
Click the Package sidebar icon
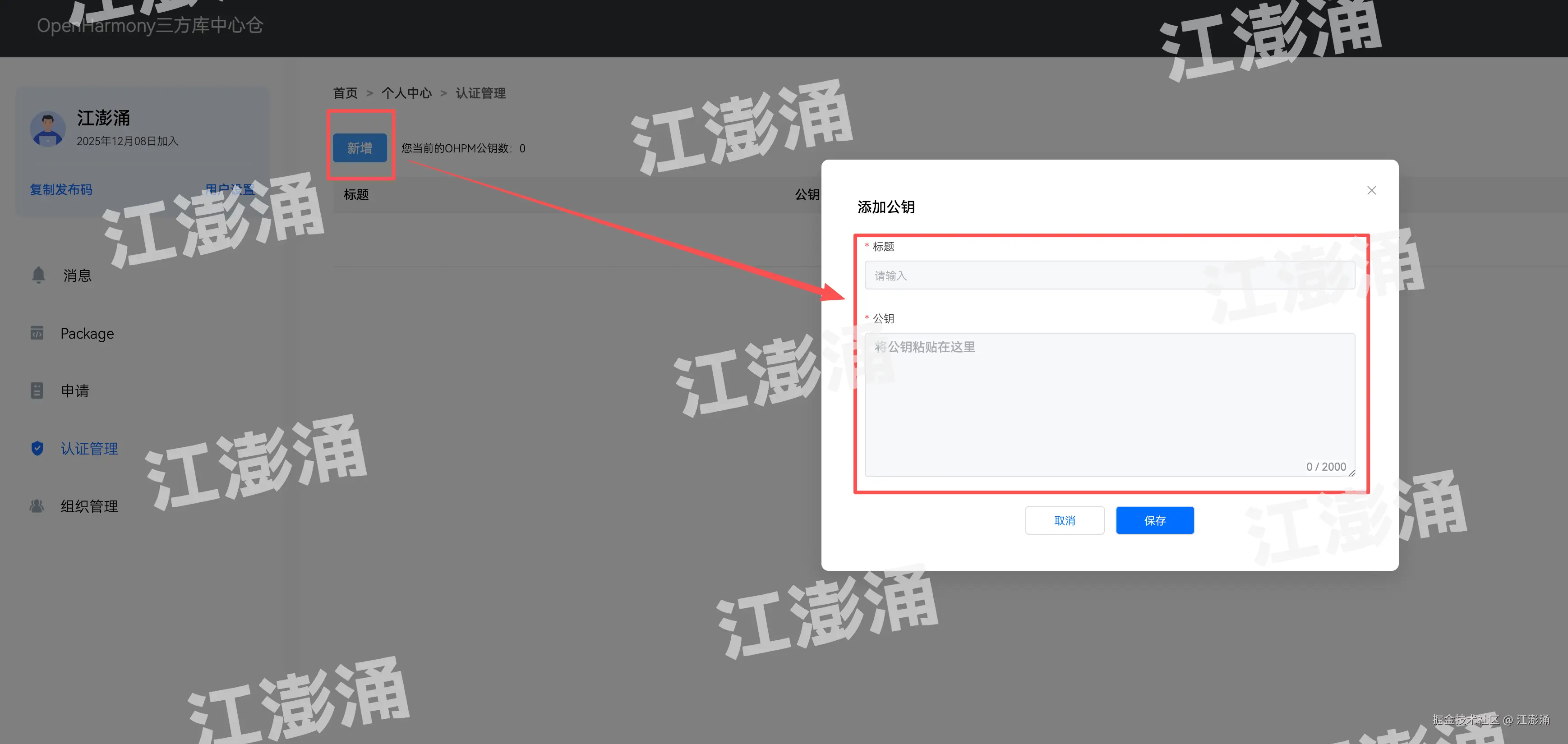pyautogui.click(x=37, y=333)
